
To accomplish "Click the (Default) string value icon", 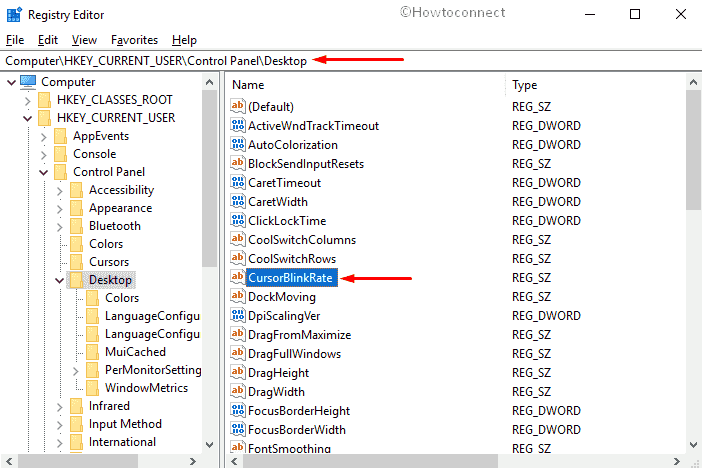I will [238, 106].
